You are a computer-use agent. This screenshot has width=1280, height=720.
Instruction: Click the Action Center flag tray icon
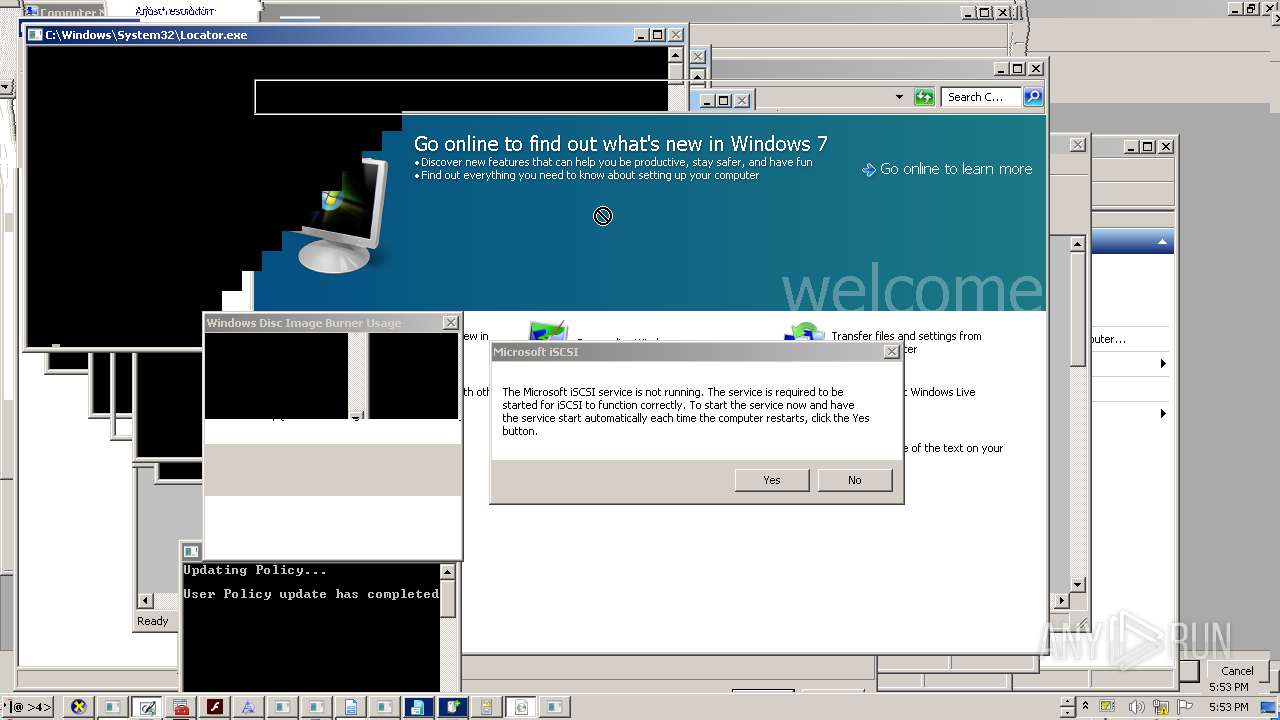(x=1186, y=707)
